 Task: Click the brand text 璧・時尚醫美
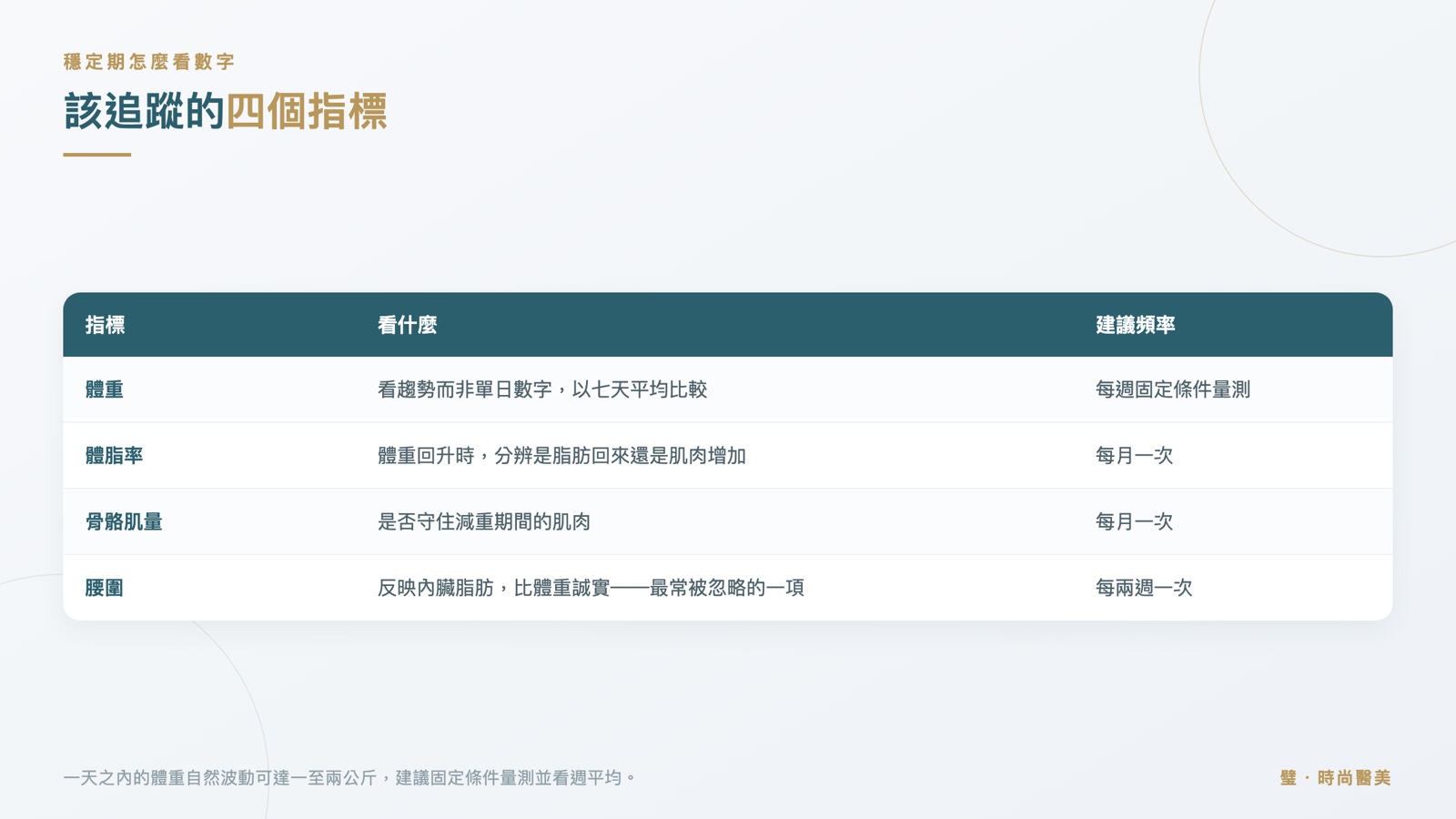pos(1335,778)
